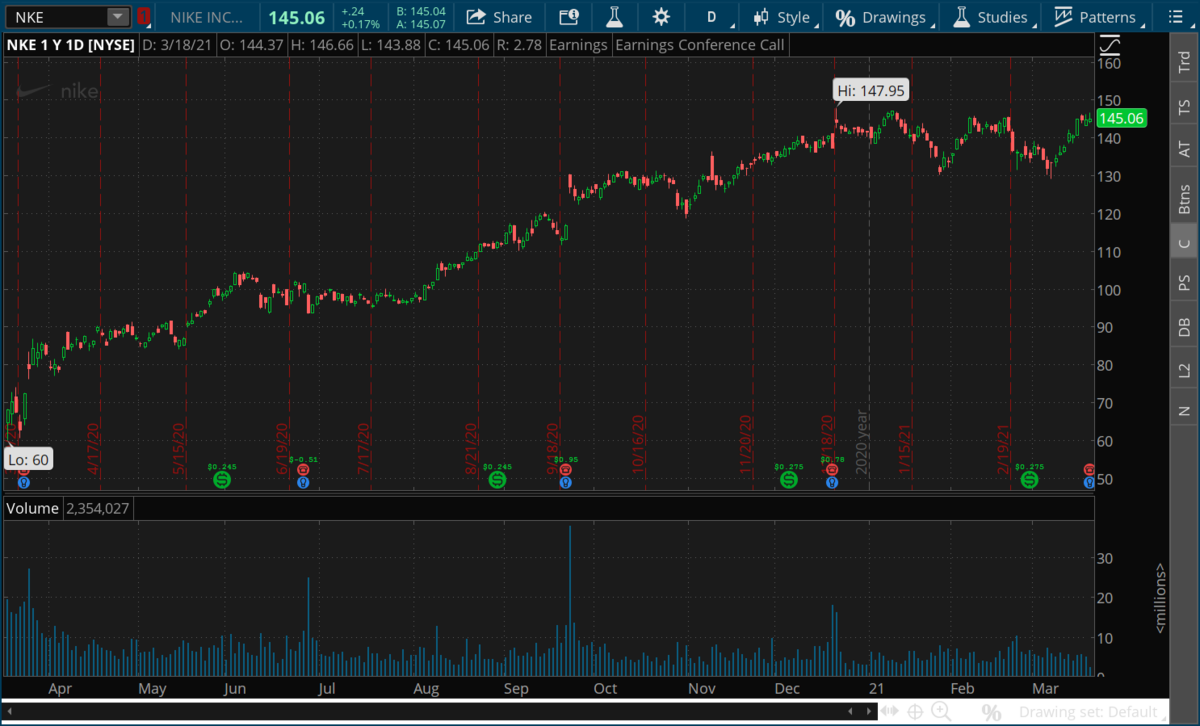Select the crosshair pointer icon on bottom bar

(x=915, y=712)
